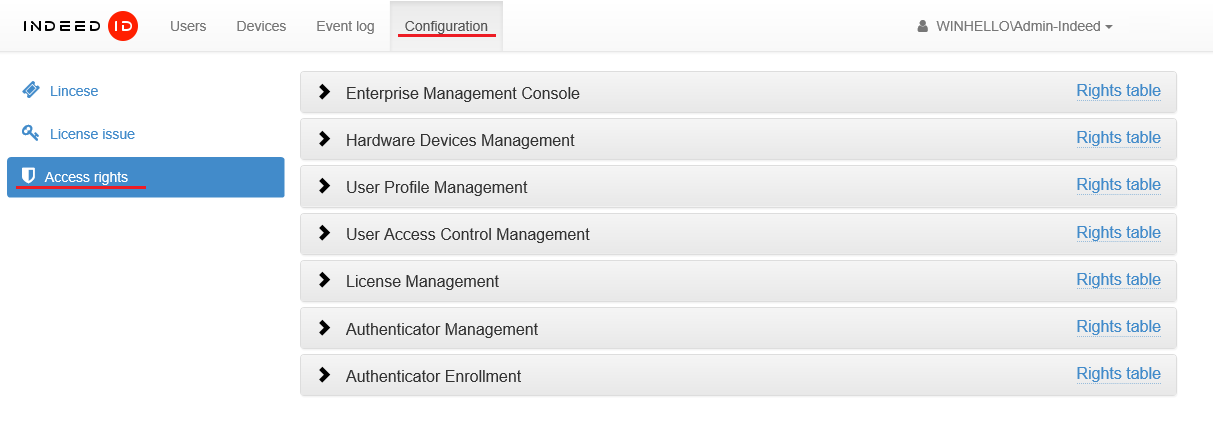The image size is (1213, 426).
Task: Expand the License Management chevron
Action: point(324,280)
